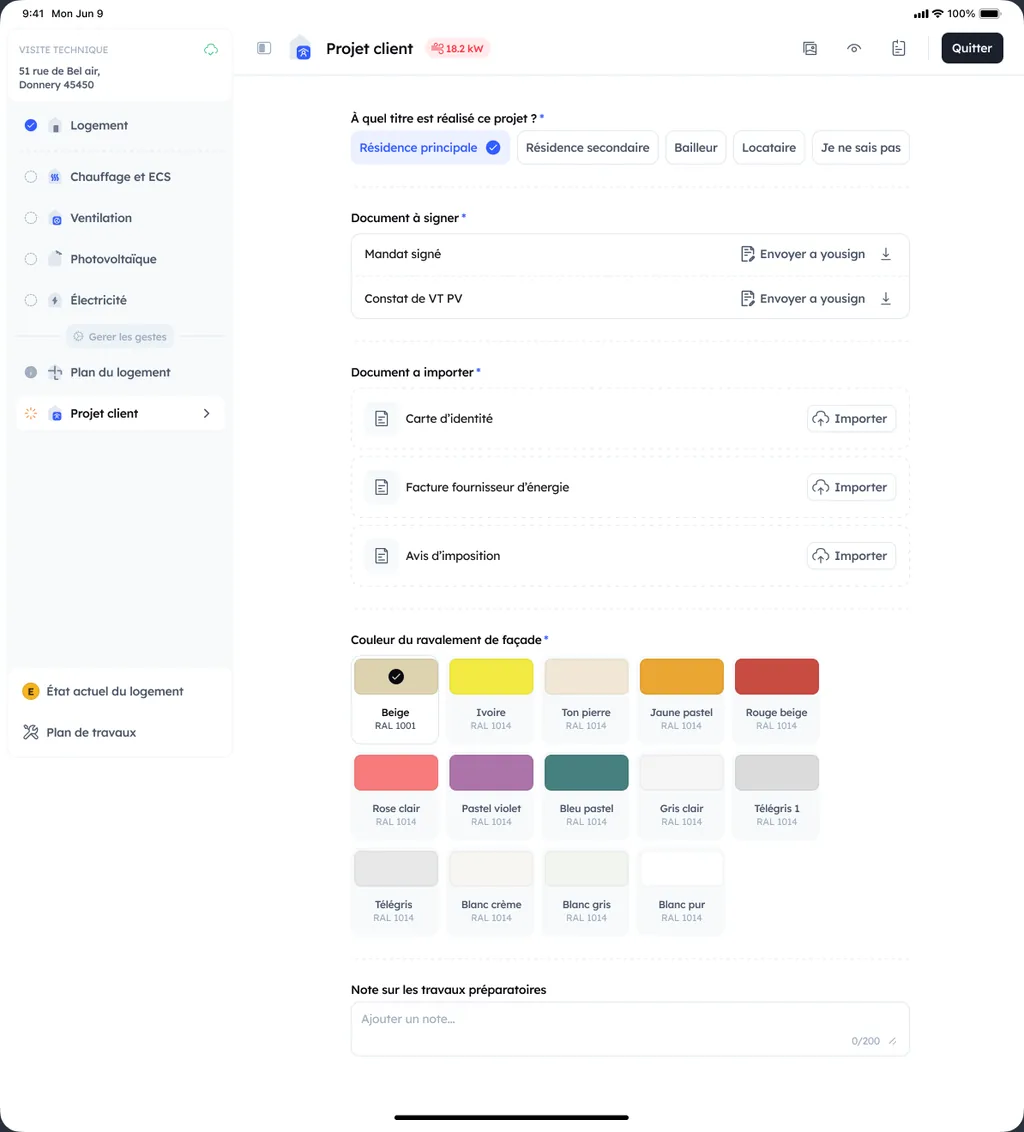Viewport: 1024px width, 1132px height.
Task: Click the Plan du logement floorplan icon
Action: 55,373
